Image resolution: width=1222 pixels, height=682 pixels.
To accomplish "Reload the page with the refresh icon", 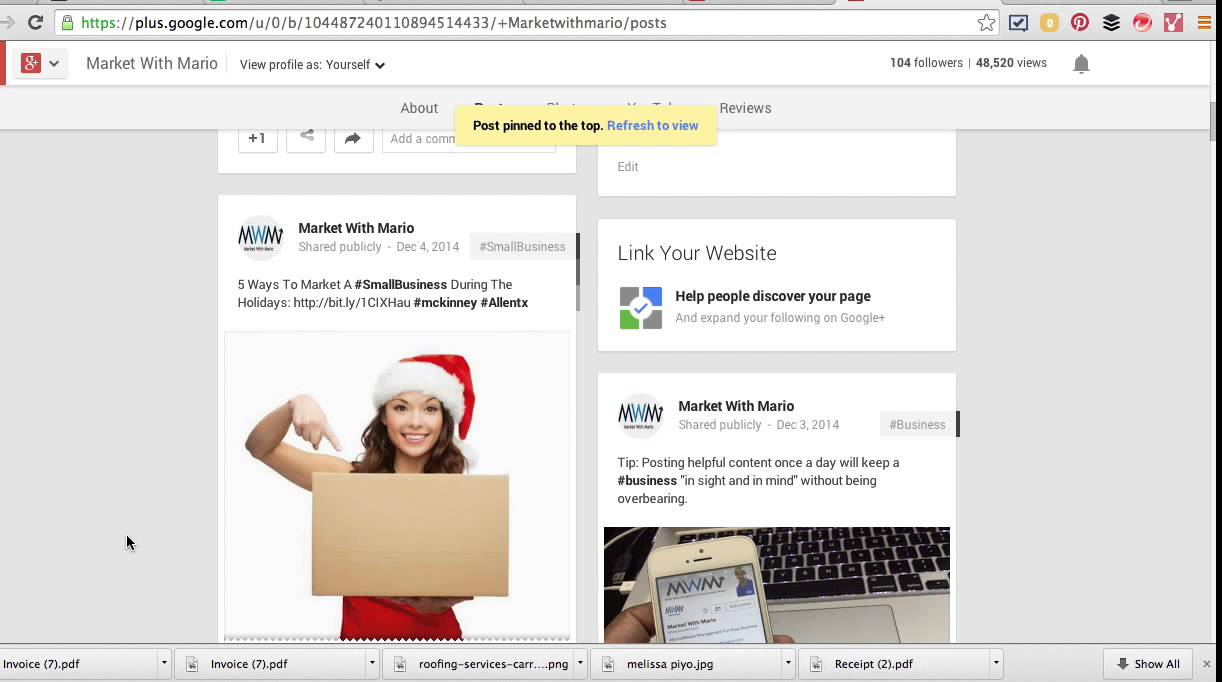I will [x=35, y=22].
